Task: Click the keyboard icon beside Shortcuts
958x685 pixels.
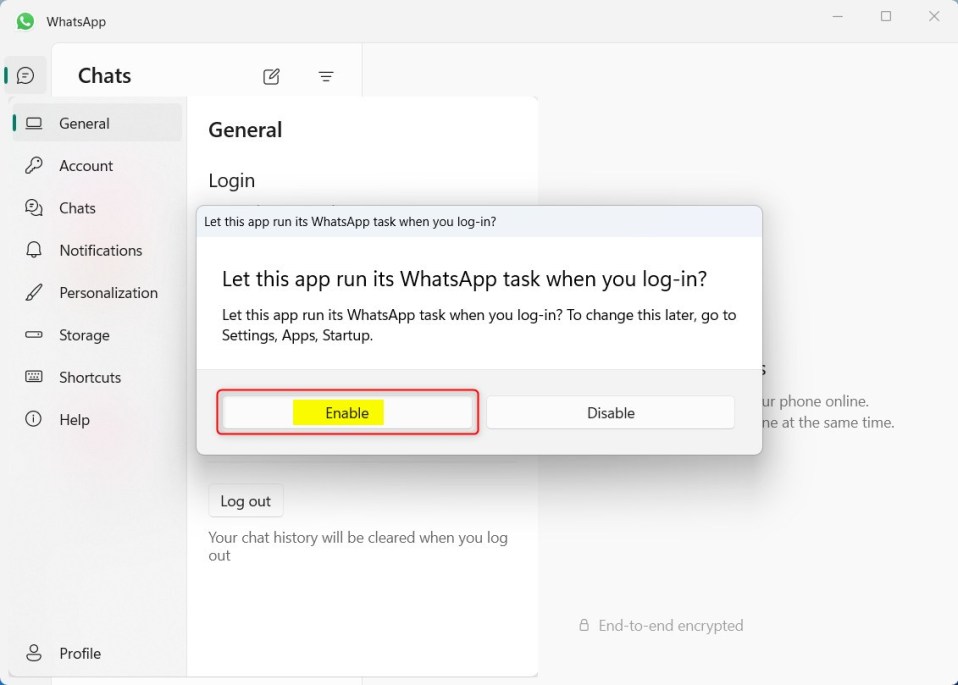Action: [x=34, y=376]
